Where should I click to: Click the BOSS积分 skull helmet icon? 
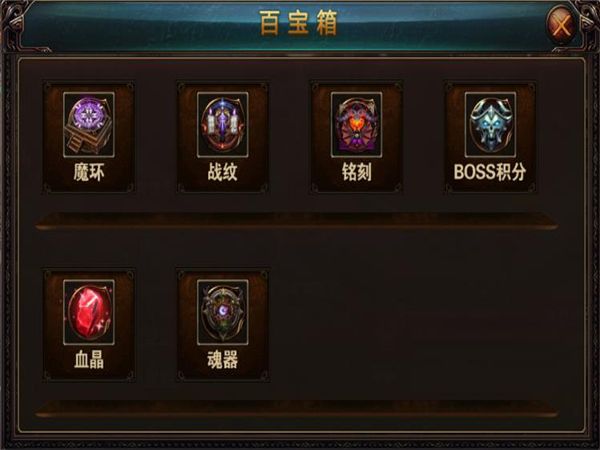click(490, 125)
